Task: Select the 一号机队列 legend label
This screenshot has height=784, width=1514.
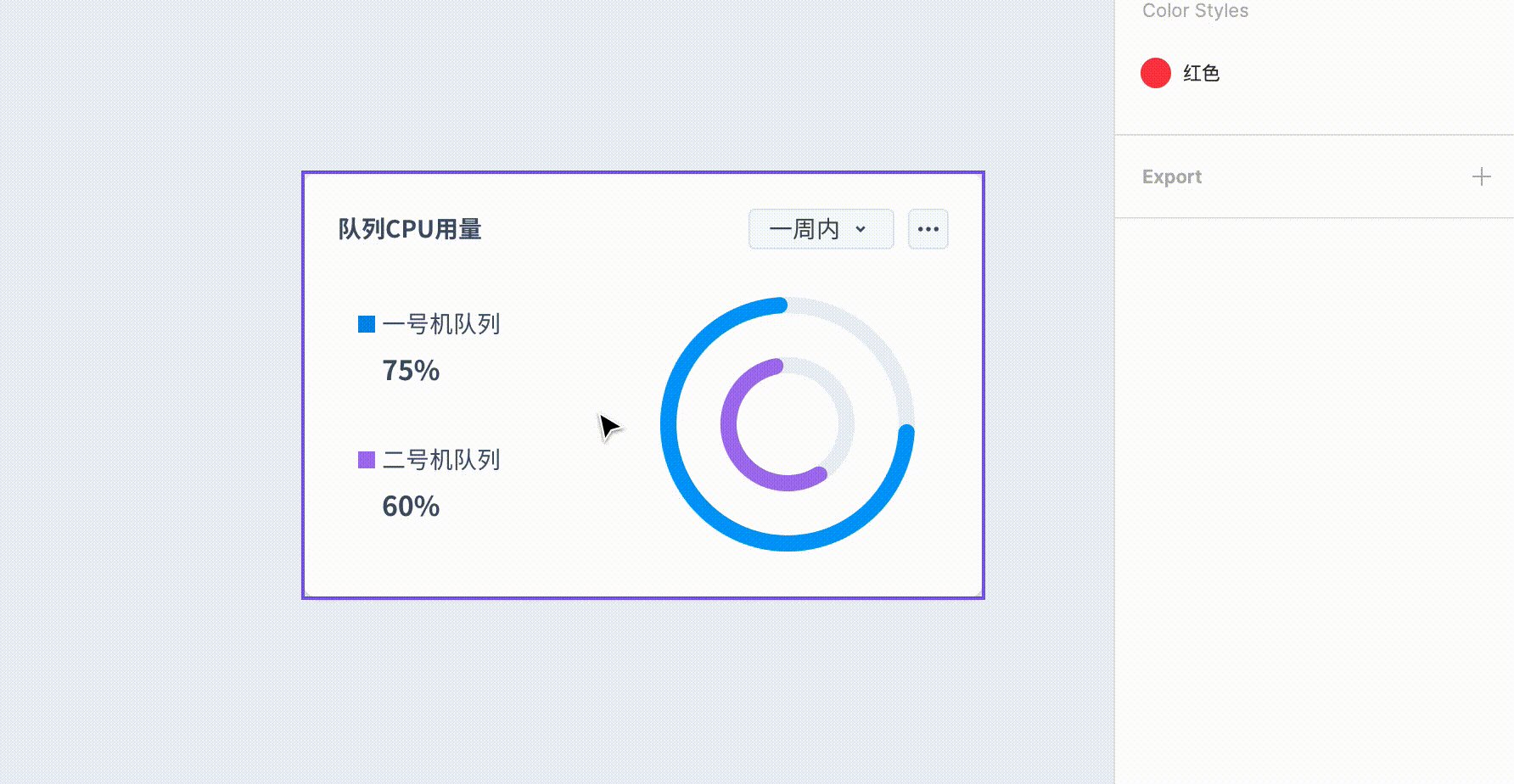Action: [x=441, y=324]
